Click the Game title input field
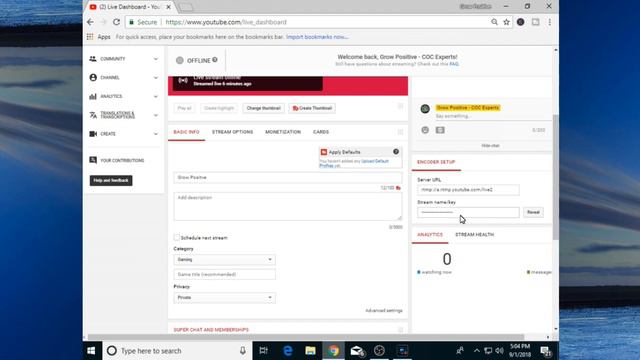Viewport: 640px width, 360px height. click(224, 274)
